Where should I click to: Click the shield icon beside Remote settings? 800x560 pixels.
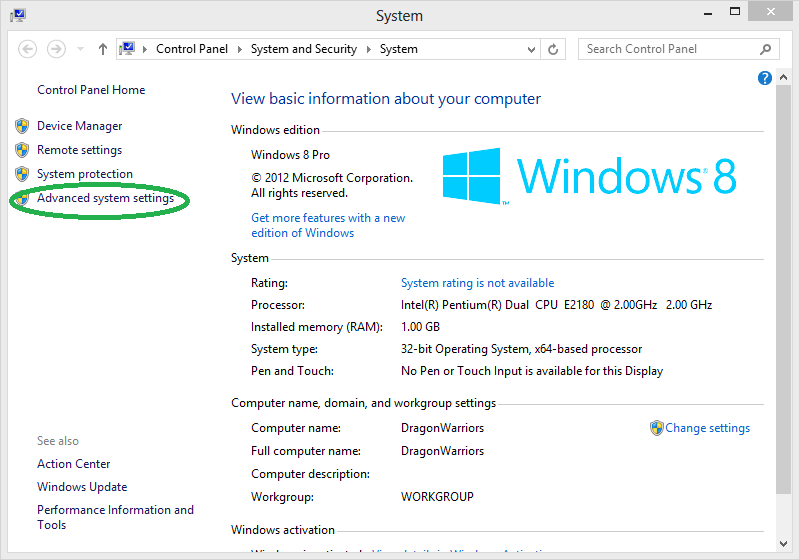click(x=22, y=150)
